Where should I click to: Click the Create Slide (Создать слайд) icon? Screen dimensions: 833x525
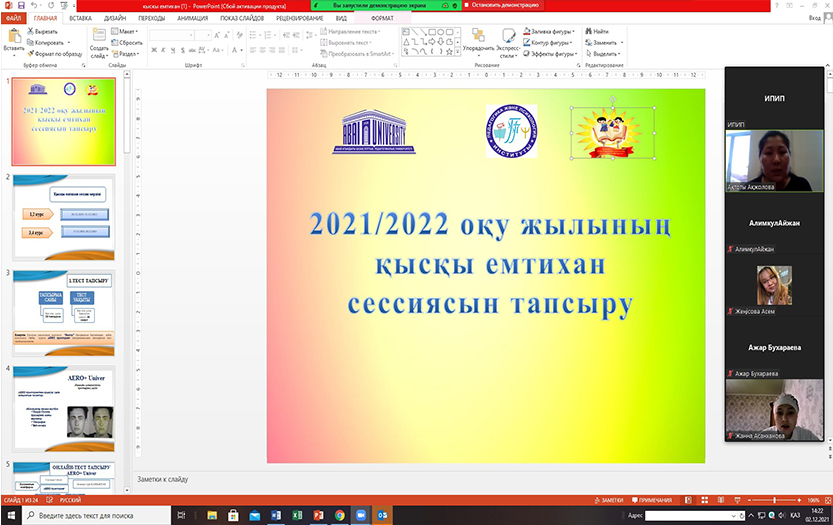click(x=100, y=38)
